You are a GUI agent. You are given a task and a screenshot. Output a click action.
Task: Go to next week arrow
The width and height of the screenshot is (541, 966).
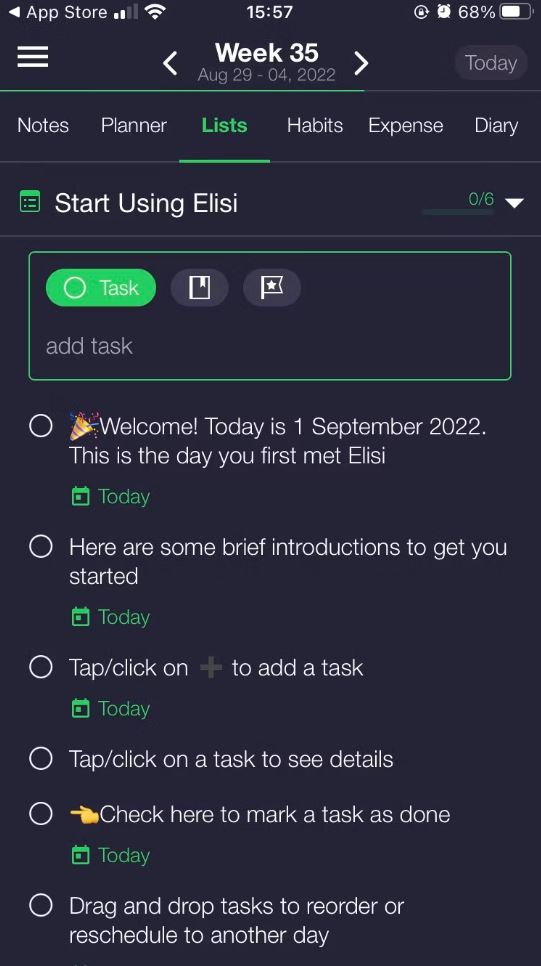tap(362, 63)
